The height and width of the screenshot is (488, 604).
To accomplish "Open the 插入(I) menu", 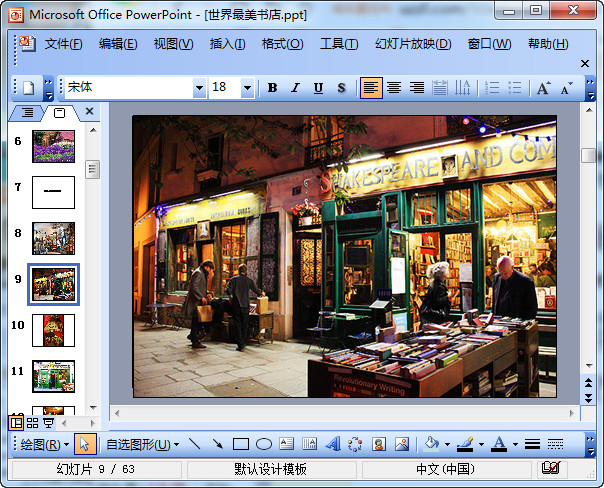I will pos(227,44).
